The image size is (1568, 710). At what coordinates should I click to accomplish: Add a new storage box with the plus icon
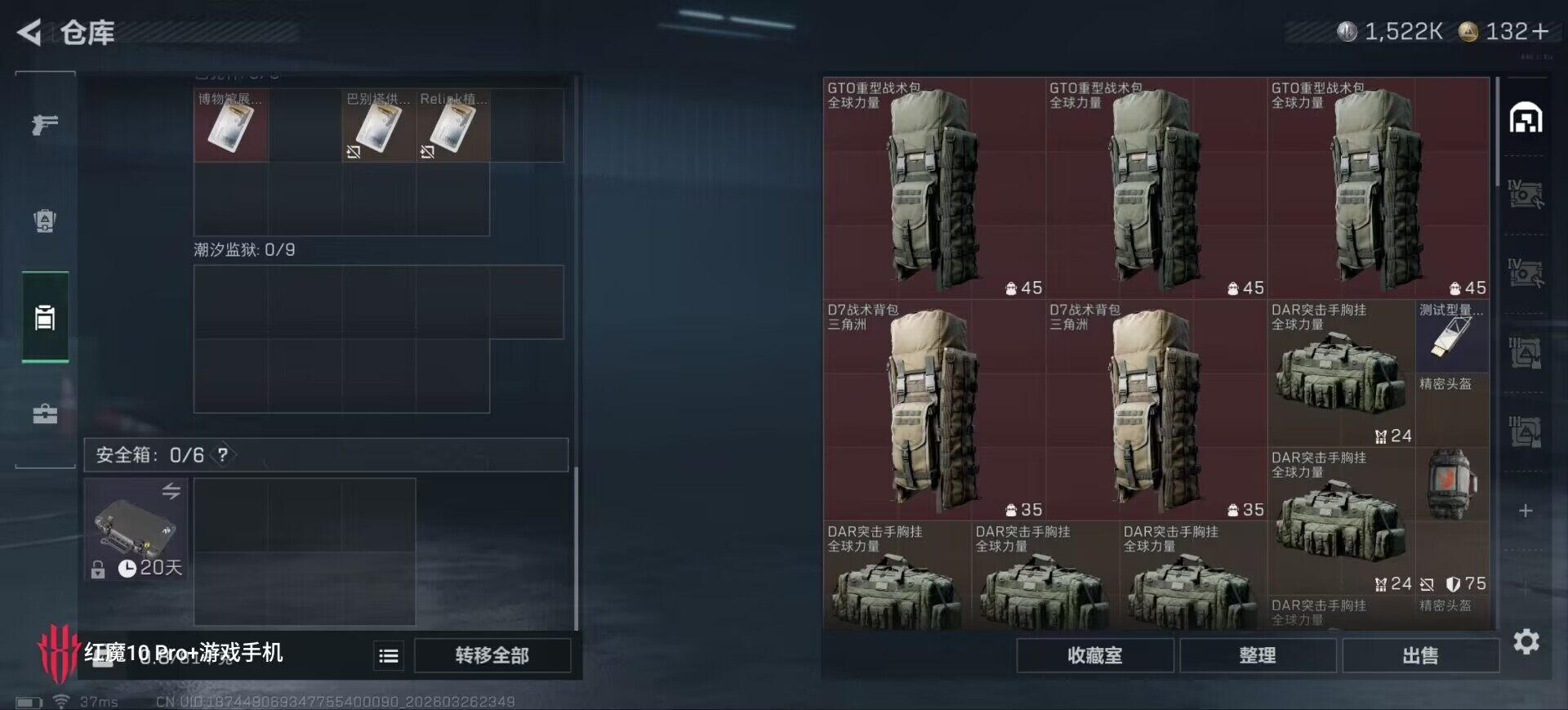pyautogui.click(x=1526, y=511)
